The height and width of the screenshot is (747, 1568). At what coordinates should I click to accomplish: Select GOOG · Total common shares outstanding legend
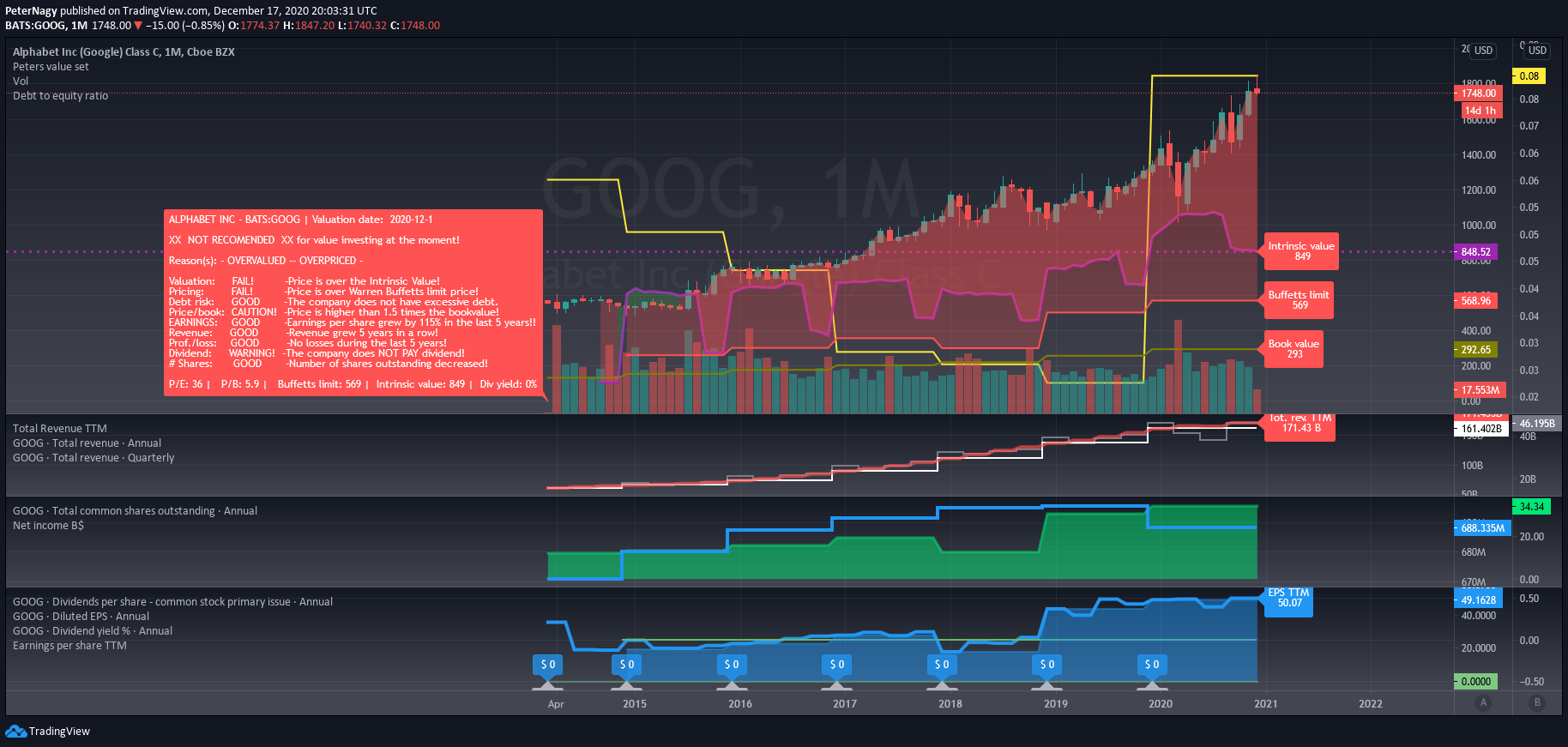135,511
